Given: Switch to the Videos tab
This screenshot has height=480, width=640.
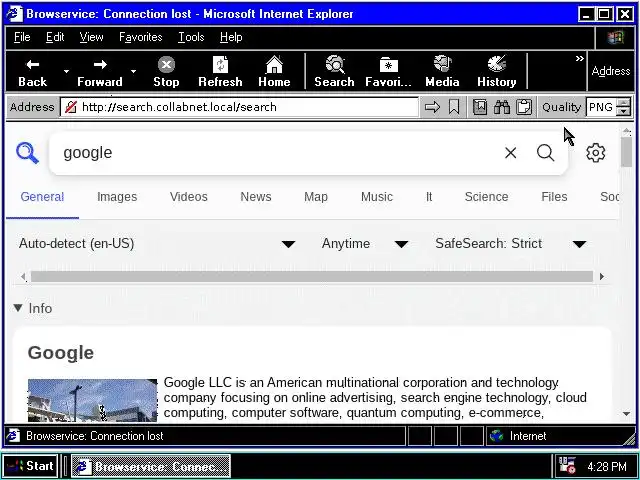Looking at the screenshot, I should pyautogui.click(x=189, y=197).
